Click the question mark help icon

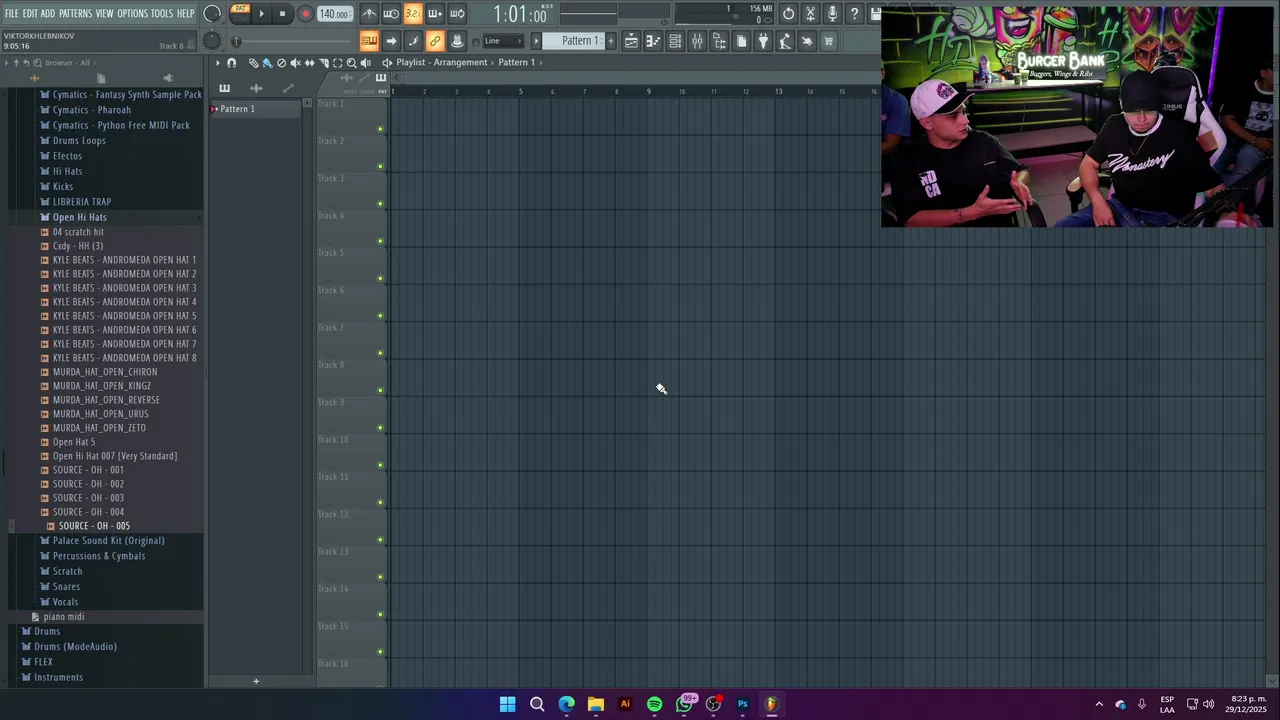tap(854, 14)
